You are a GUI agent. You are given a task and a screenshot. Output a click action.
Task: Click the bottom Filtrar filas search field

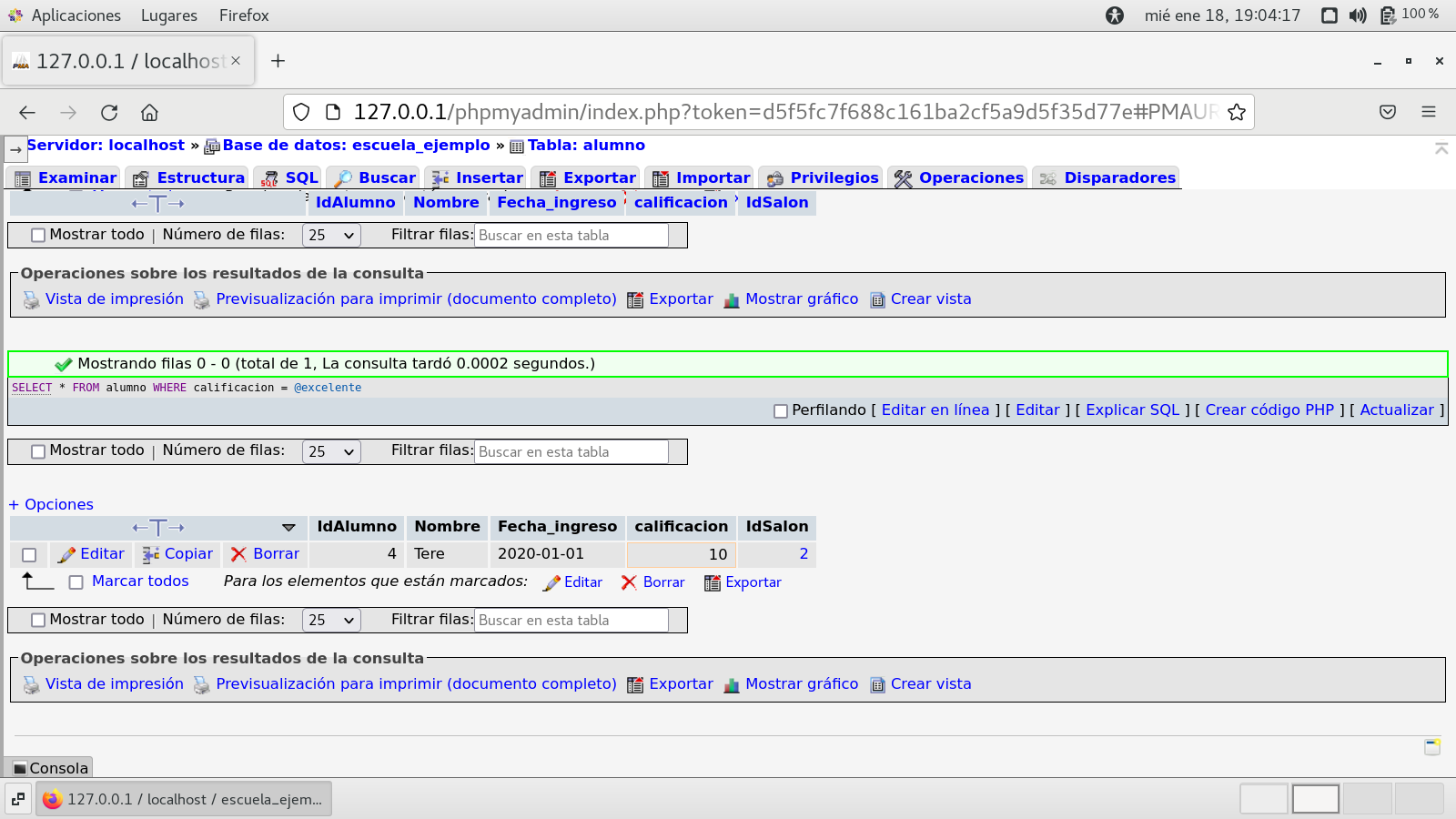[571, 621]
